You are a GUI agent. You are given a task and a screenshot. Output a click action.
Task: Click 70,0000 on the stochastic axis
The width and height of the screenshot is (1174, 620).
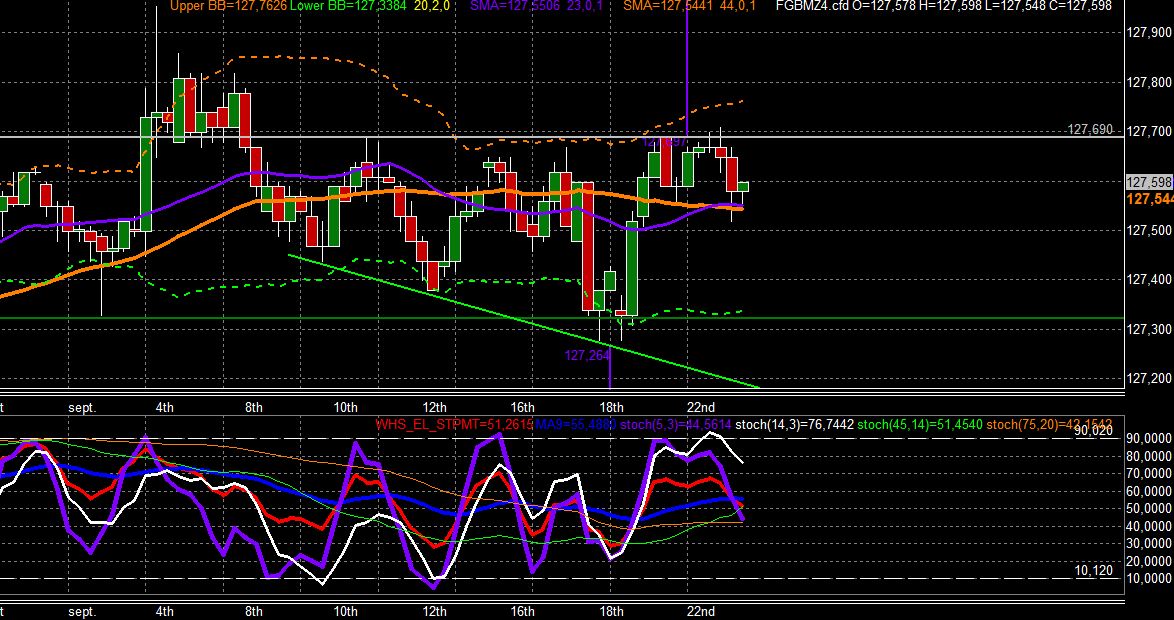(1149, 473)
